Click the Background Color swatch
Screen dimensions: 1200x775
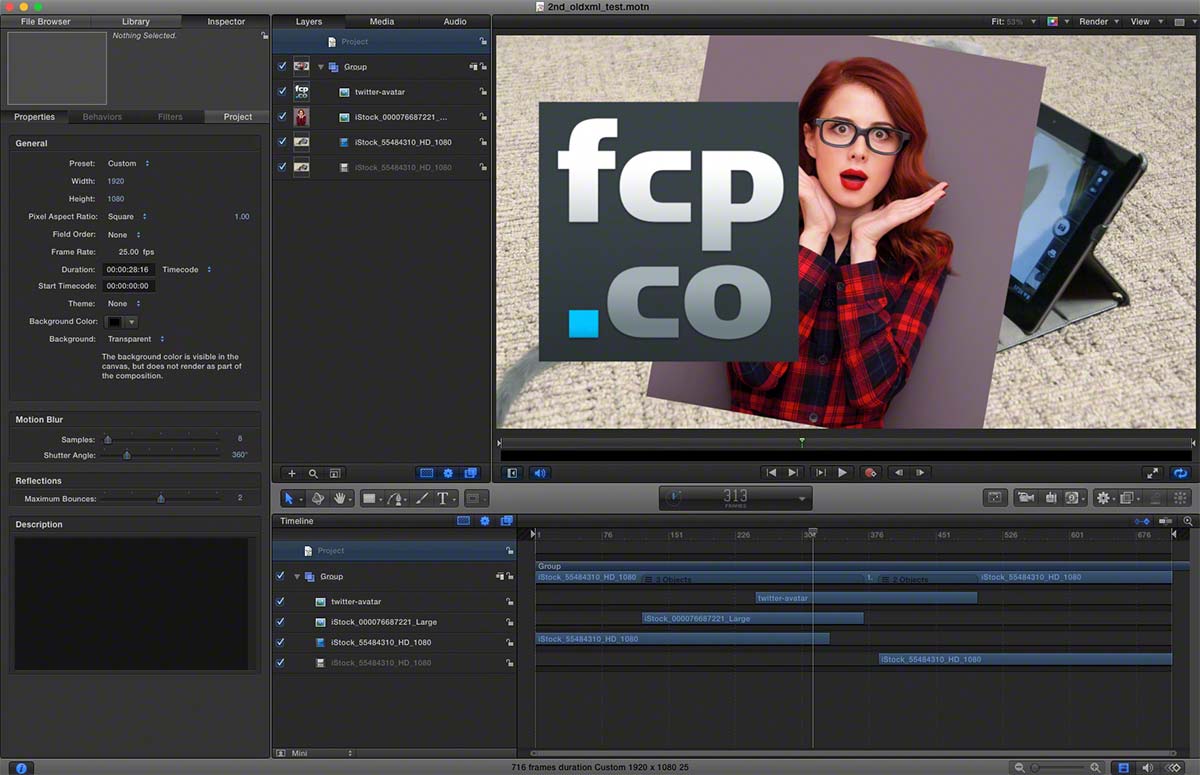(x=115, y=322)
